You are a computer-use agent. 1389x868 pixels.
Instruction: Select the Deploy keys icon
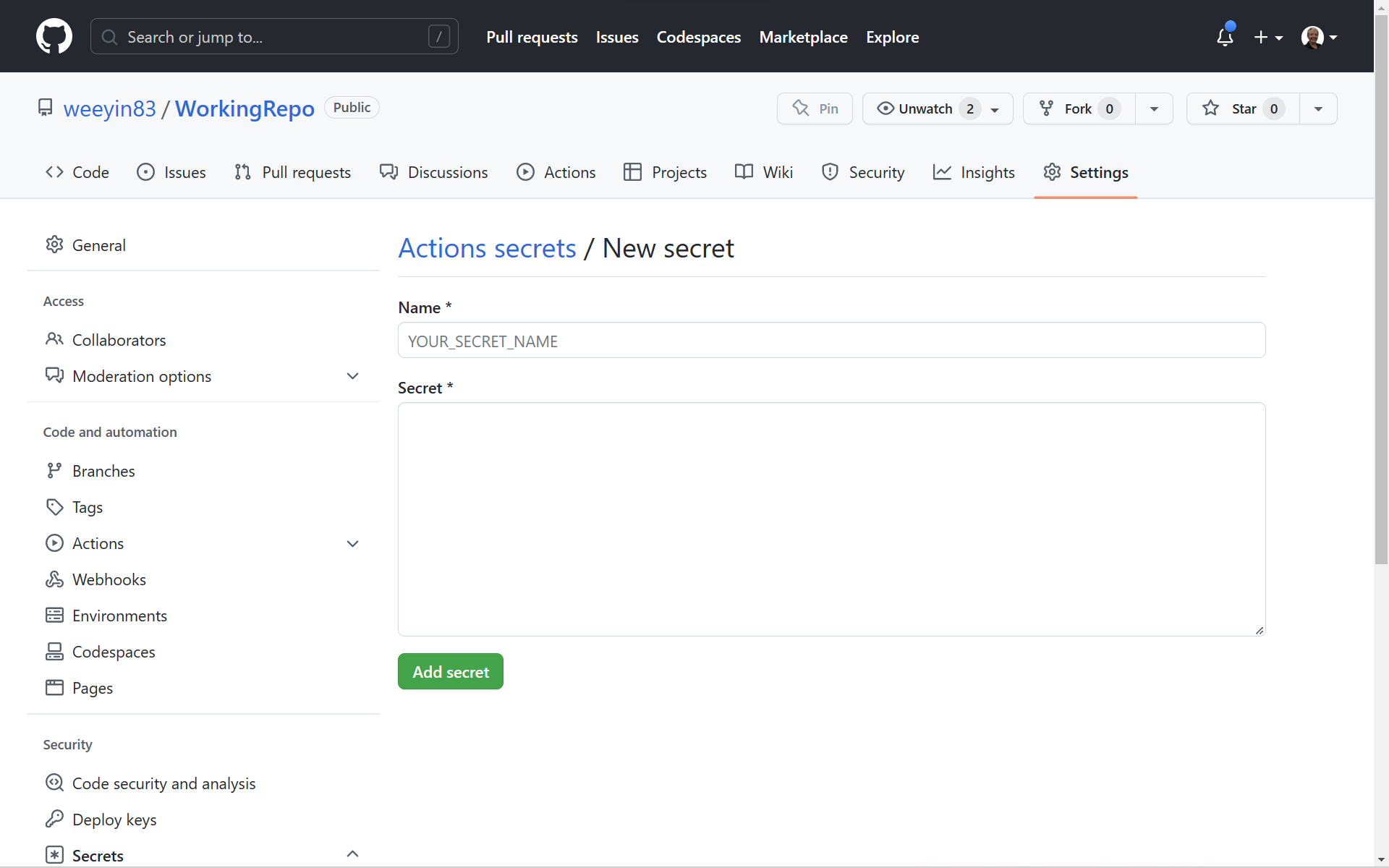coord(55,819)
